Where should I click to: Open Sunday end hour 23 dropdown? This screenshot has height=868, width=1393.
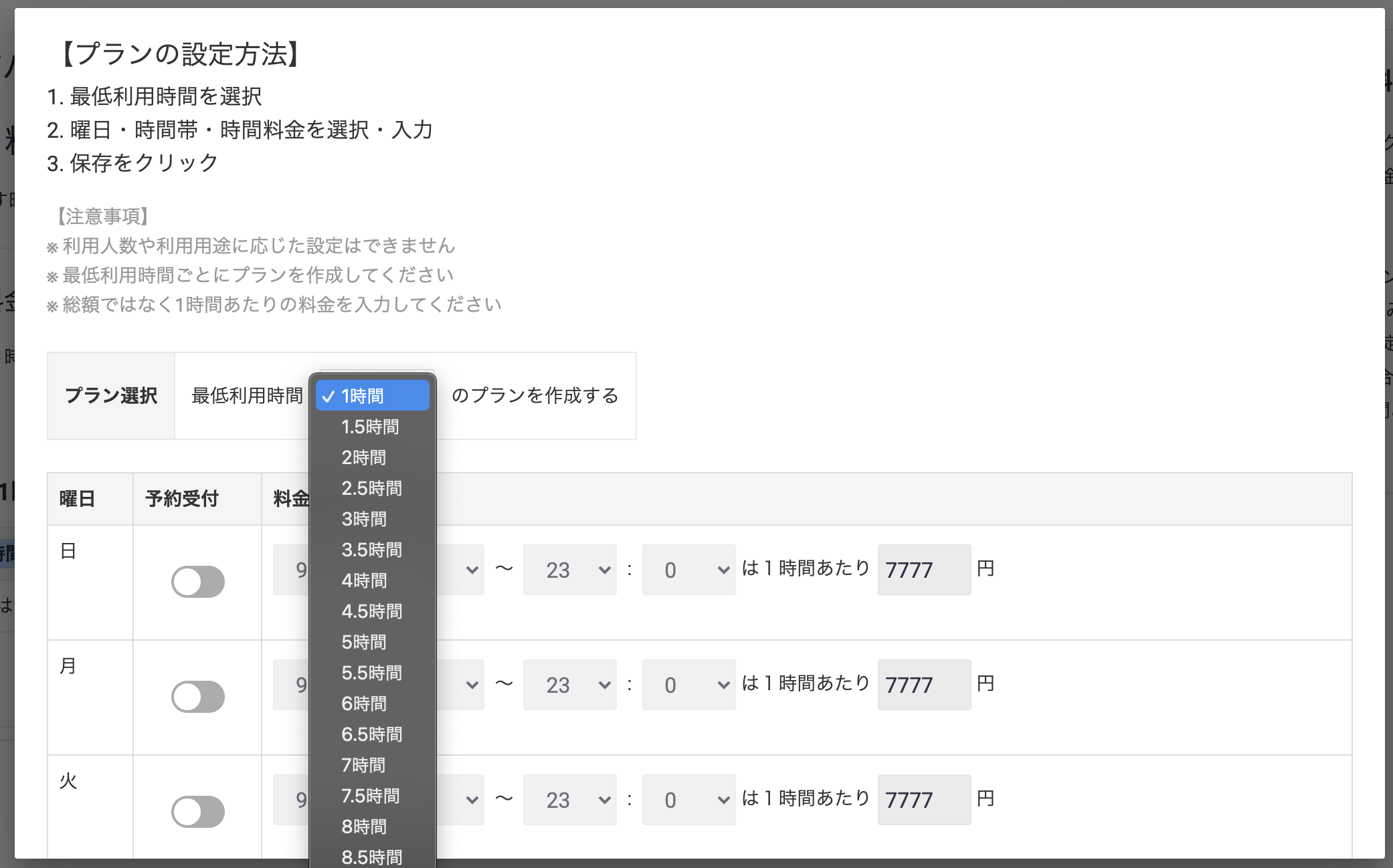(569, 570)
